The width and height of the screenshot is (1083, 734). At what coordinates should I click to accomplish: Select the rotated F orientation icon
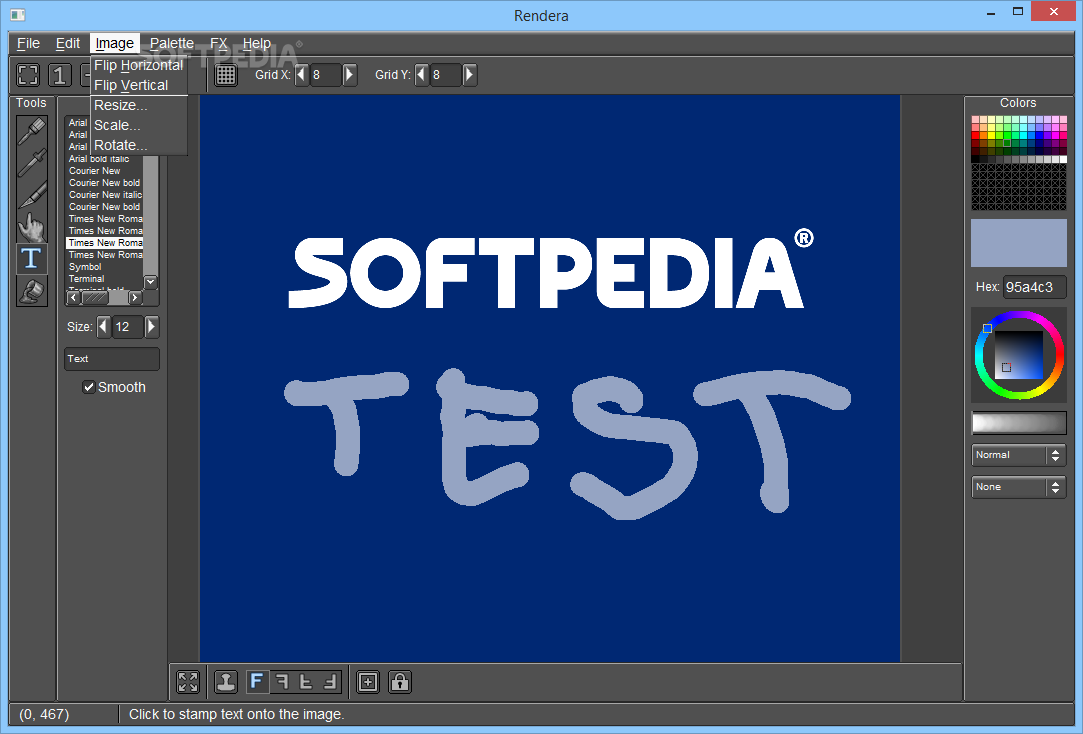pyautogui.click(x=330, y=682)
